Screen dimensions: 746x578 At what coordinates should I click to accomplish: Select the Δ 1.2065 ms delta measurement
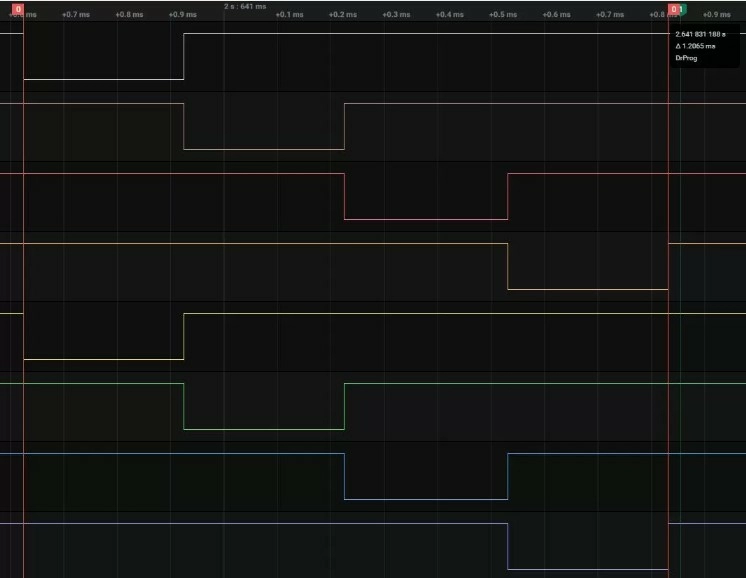click(x=696, y=46)
